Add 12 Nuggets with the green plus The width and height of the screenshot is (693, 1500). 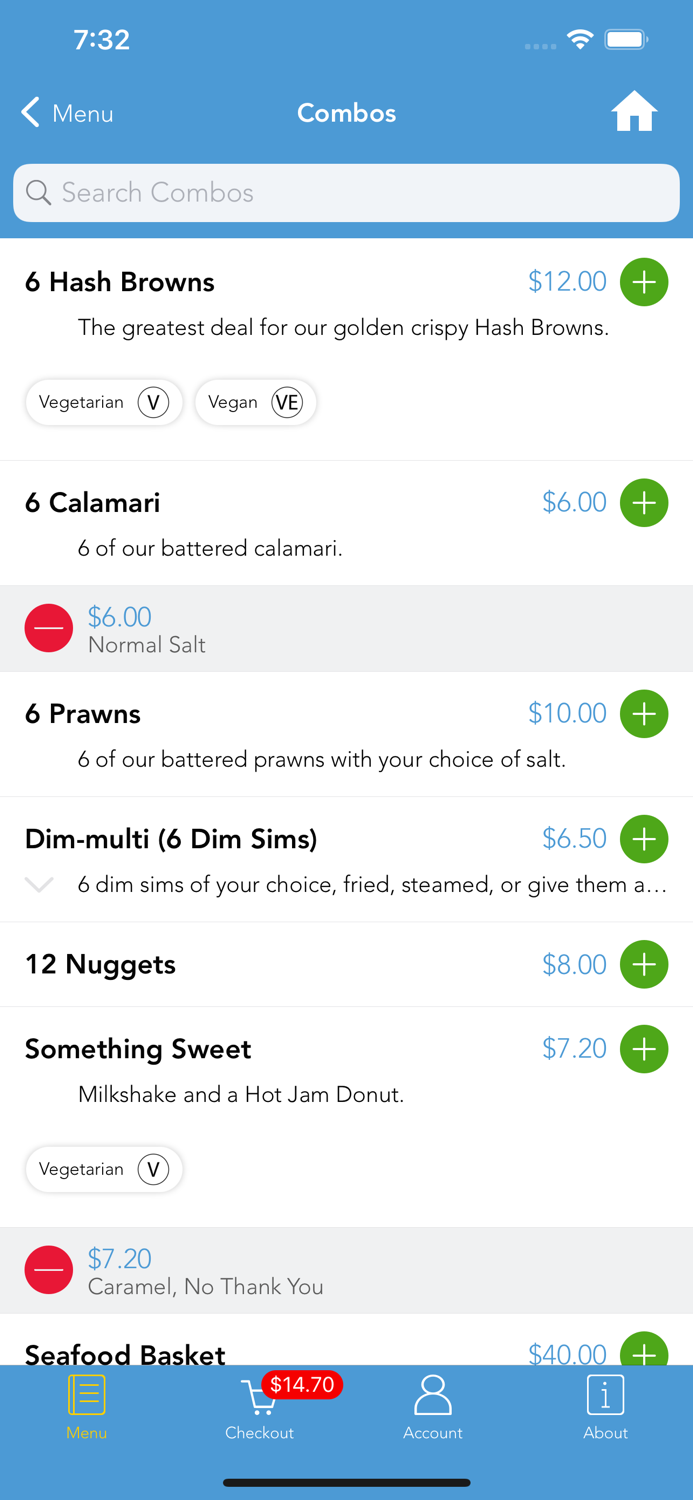644,964
